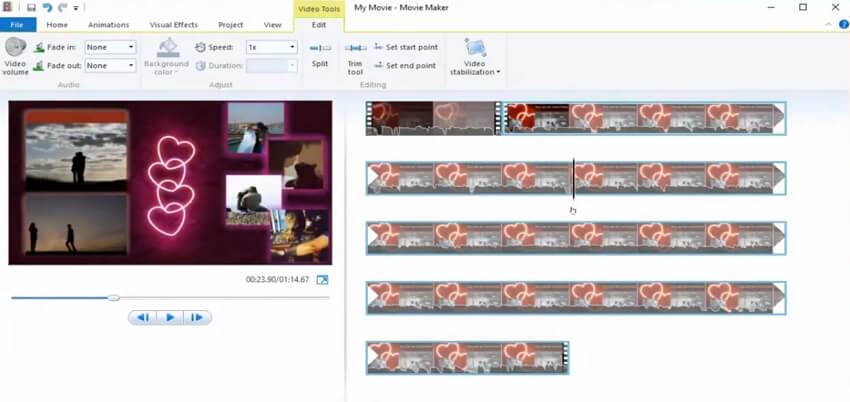Click Set end point

pos(405,66)
